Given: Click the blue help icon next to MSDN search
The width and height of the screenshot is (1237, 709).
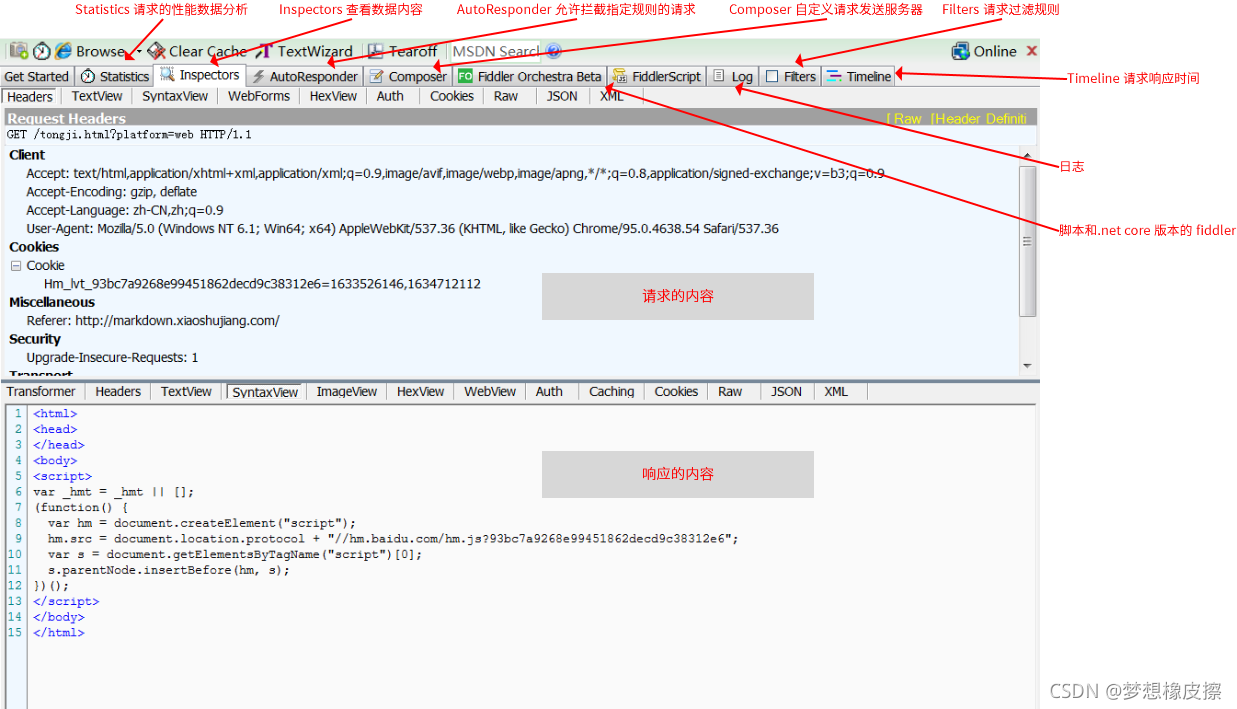Looking at the screenshot, I should pyautogui.click(x=553, y=51).
